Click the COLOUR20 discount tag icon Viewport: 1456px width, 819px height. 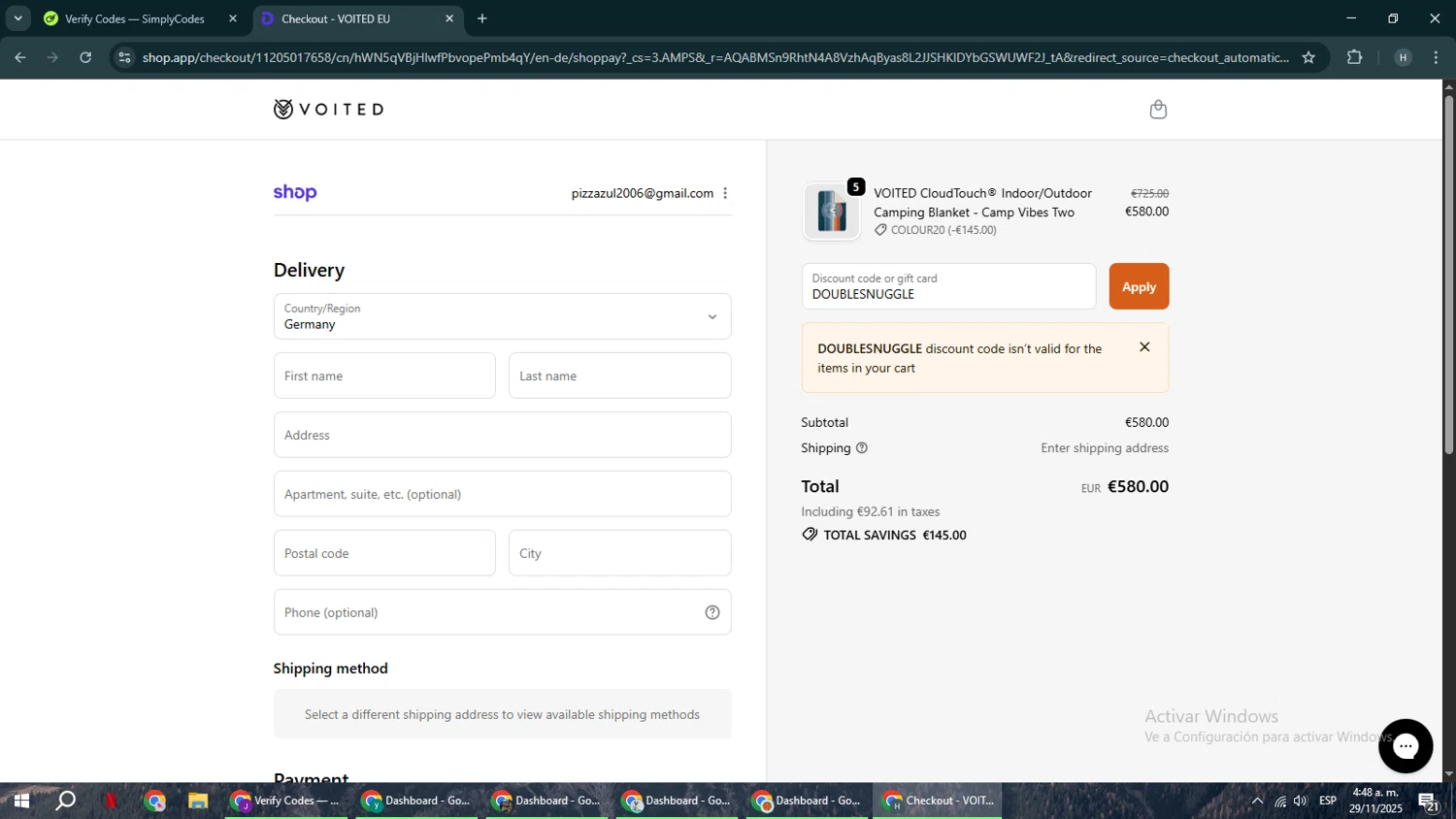point(880,230)
